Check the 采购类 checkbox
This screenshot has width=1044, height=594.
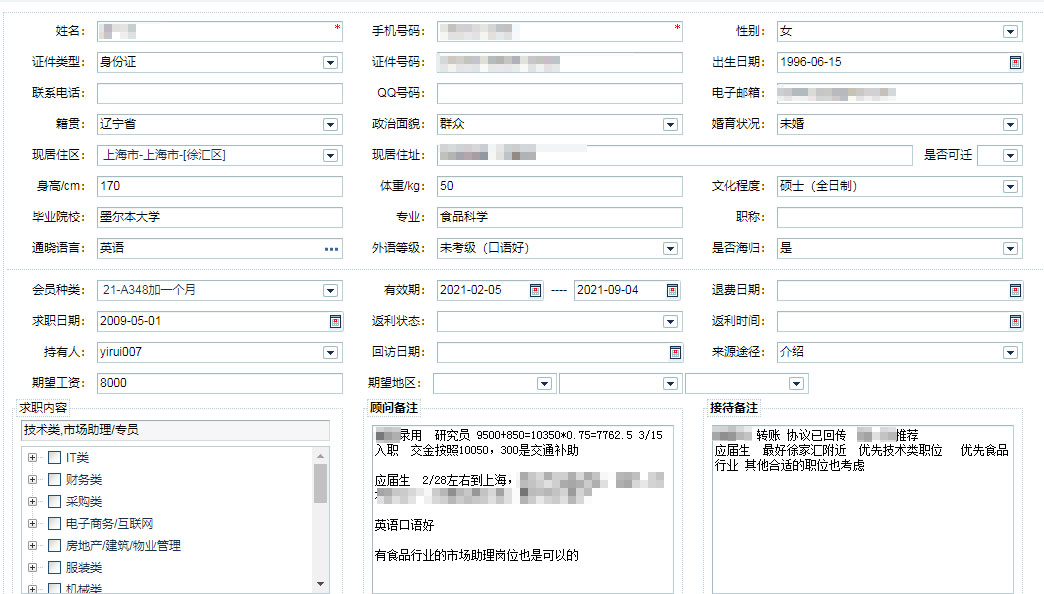click(55, 501)
